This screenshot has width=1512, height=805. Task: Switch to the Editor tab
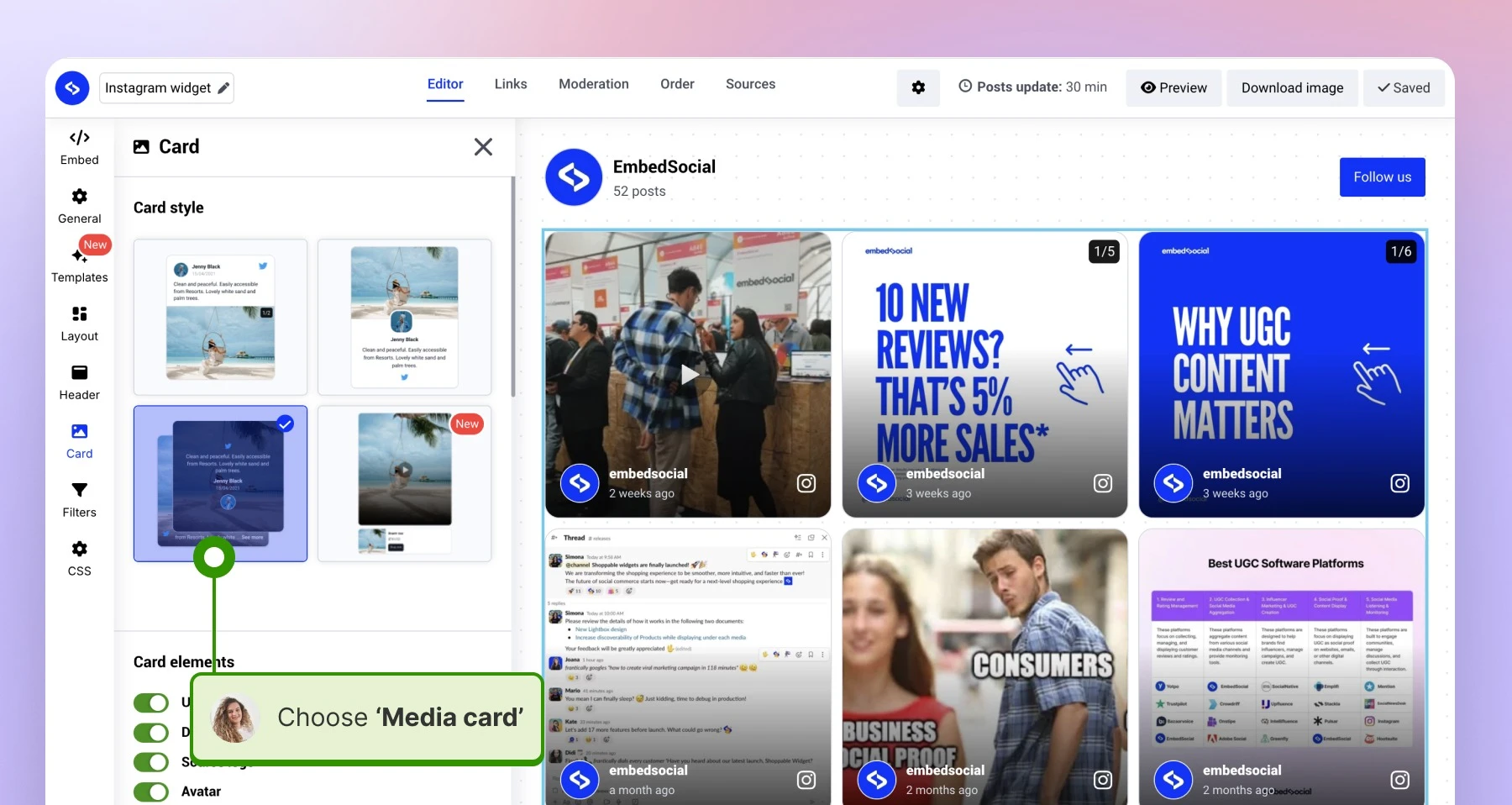click(445, 84)
